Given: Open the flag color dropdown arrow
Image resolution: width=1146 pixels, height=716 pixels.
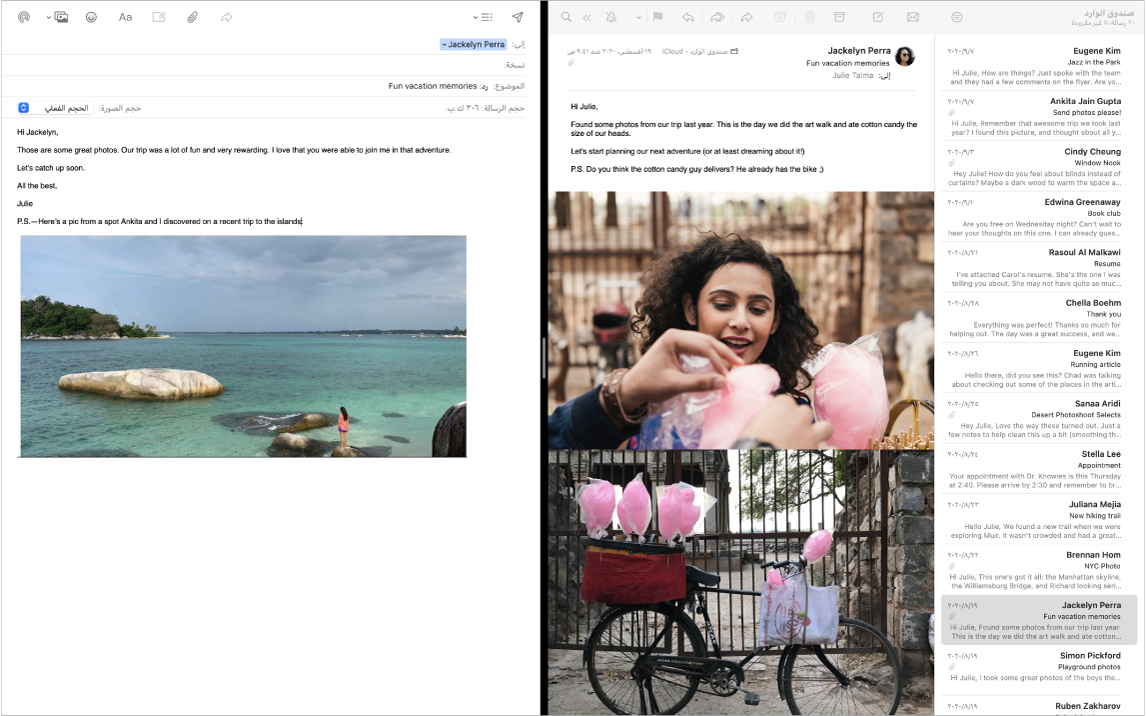Looking at the screenshot, I should click(x=638, y=17).
